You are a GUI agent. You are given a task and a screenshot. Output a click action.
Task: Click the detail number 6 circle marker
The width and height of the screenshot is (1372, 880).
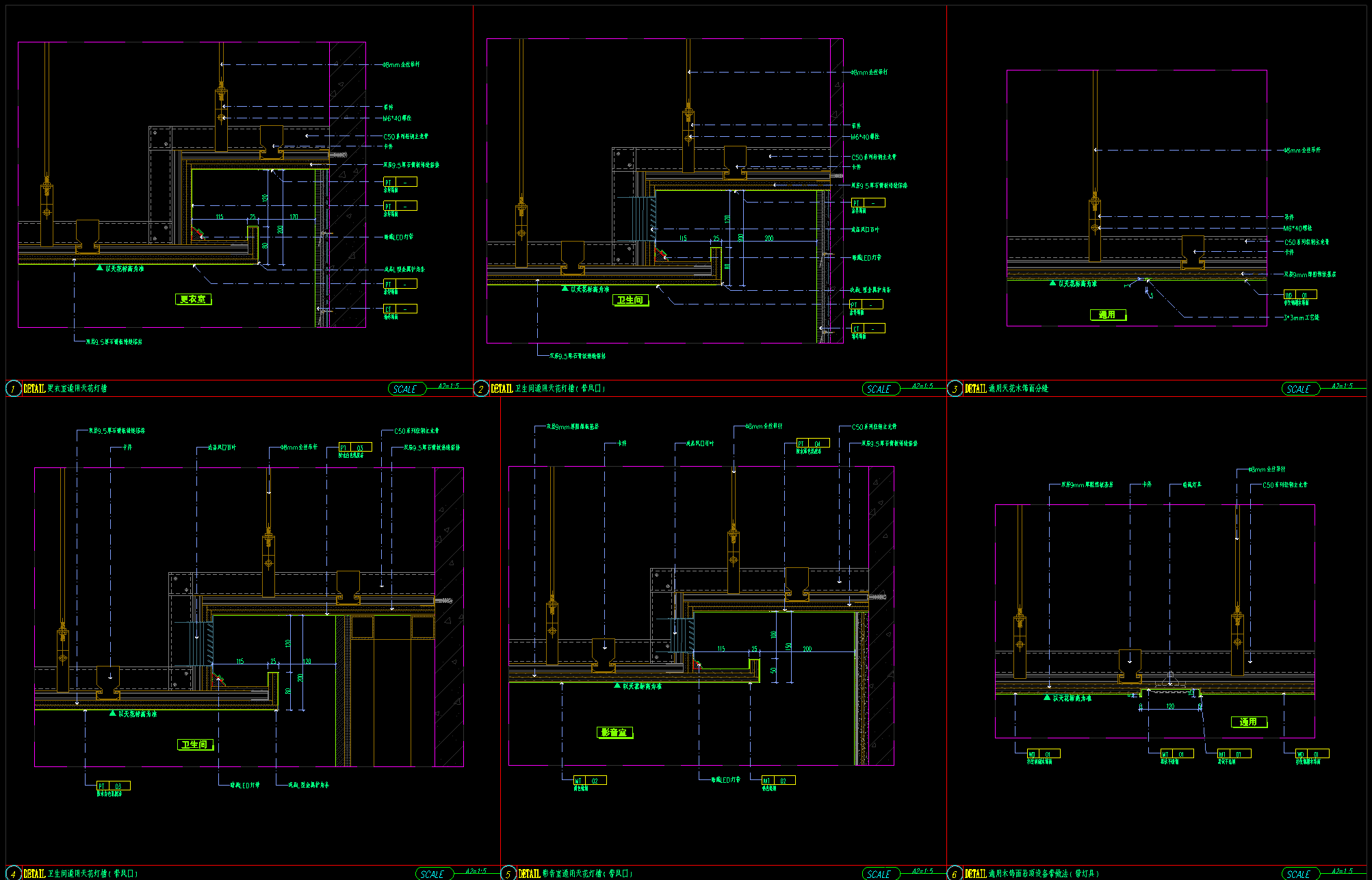pyautogui.click(x=955, y=874)
